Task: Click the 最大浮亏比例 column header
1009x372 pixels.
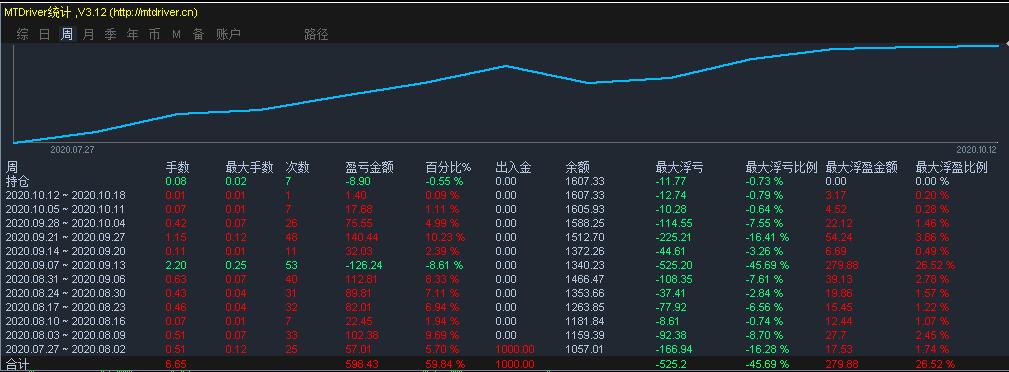Action: [x=781, y=168]
